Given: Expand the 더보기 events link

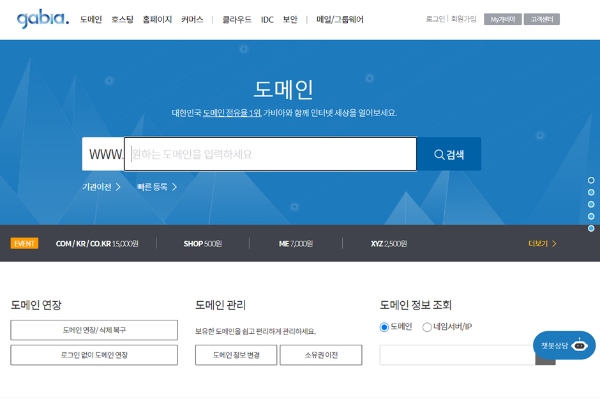Looking at the screenshot, I should point(542,244).
